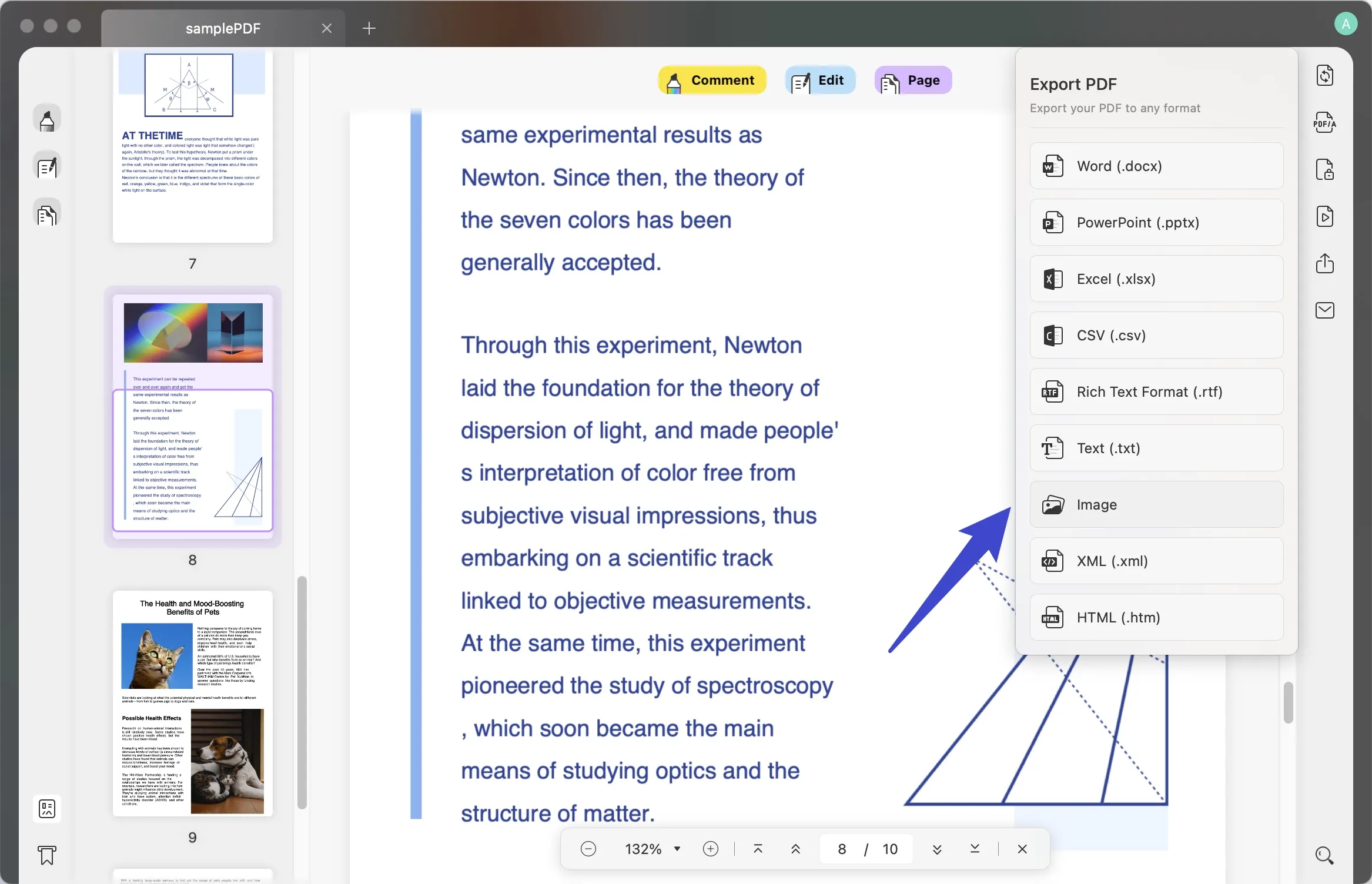This screenshot has width=1372, height=884.
Task: Click the email envelope icon
Action: 1324,310
